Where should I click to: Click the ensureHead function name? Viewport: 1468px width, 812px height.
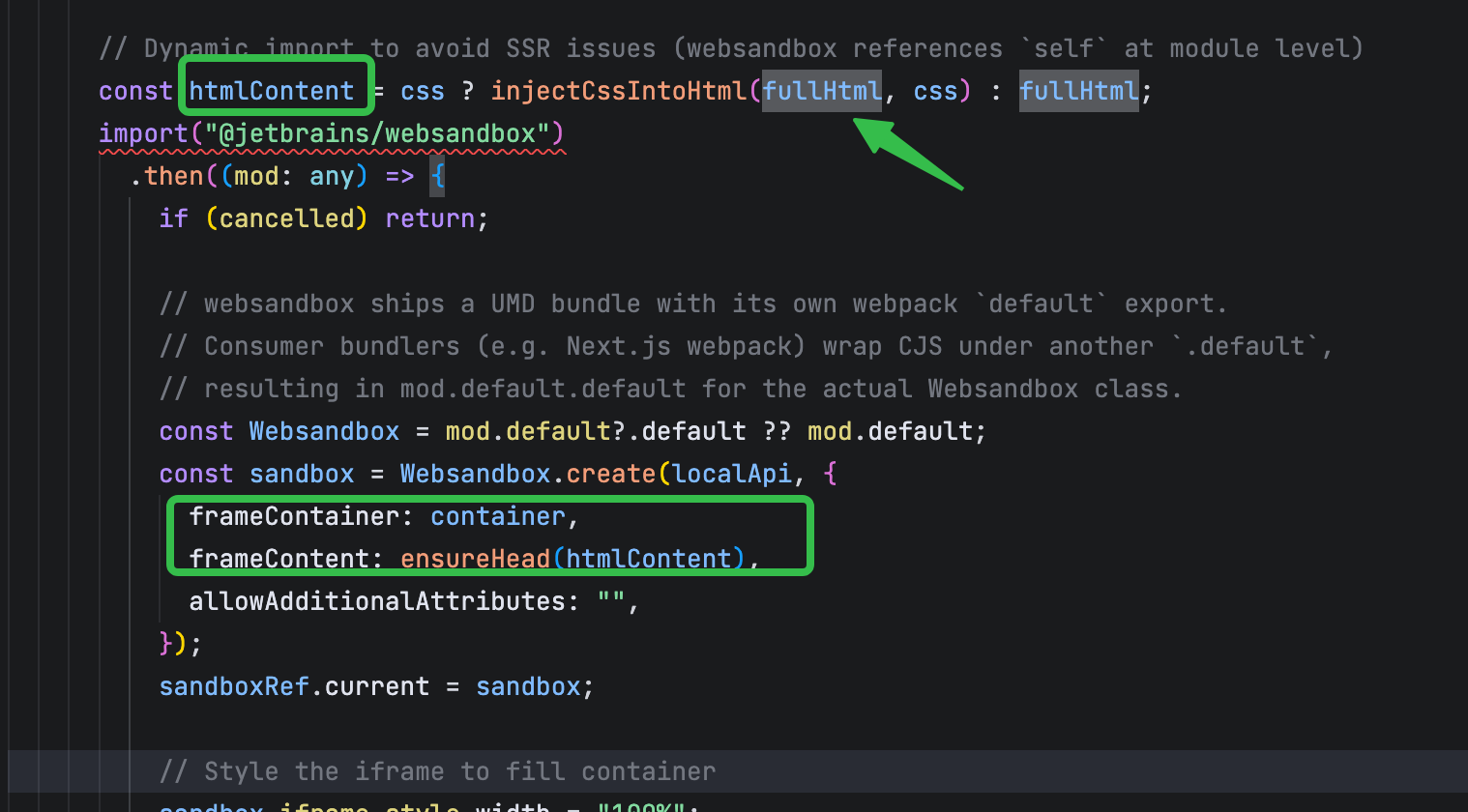pyautogui.click(x=475, y=559)
